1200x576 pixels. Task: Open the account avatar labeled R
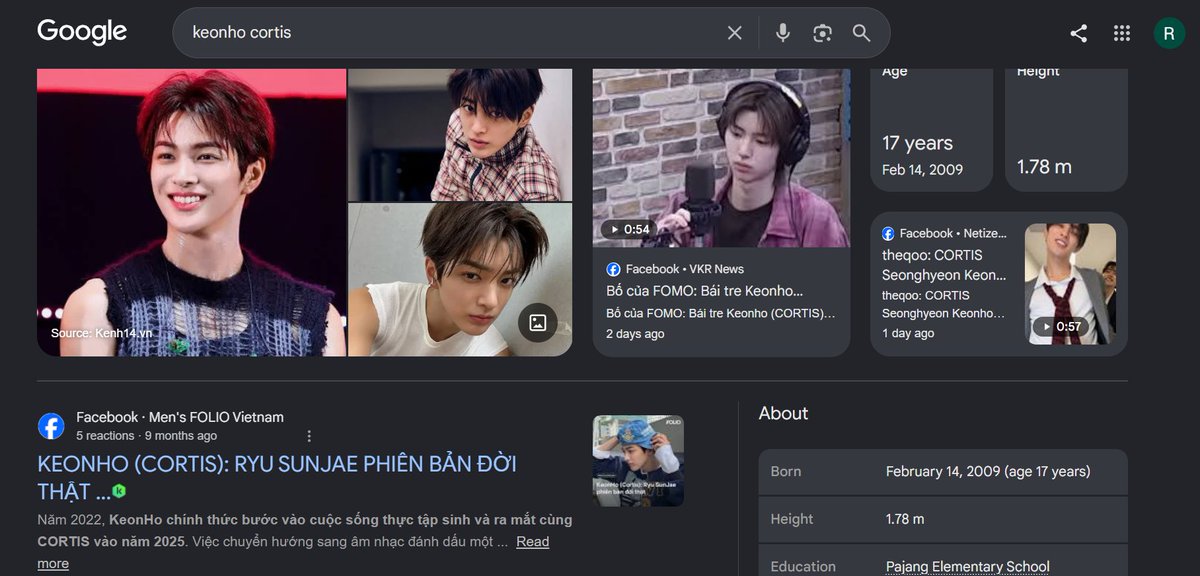pos(1169,33)
